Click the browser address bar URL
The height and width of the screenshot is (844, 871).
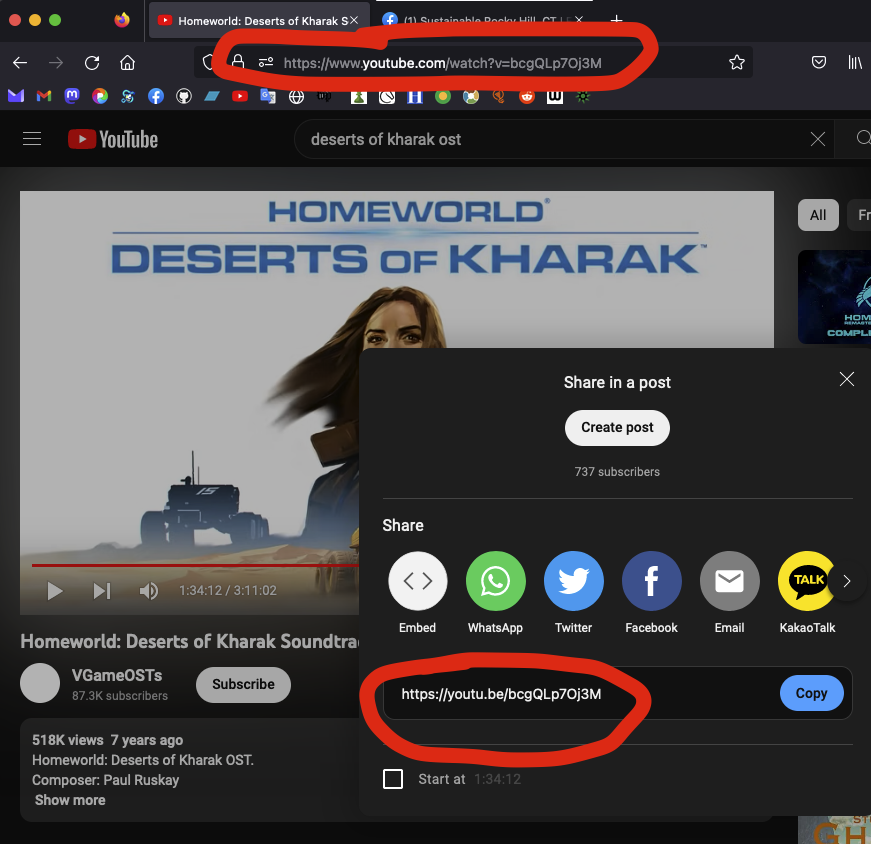442,63
